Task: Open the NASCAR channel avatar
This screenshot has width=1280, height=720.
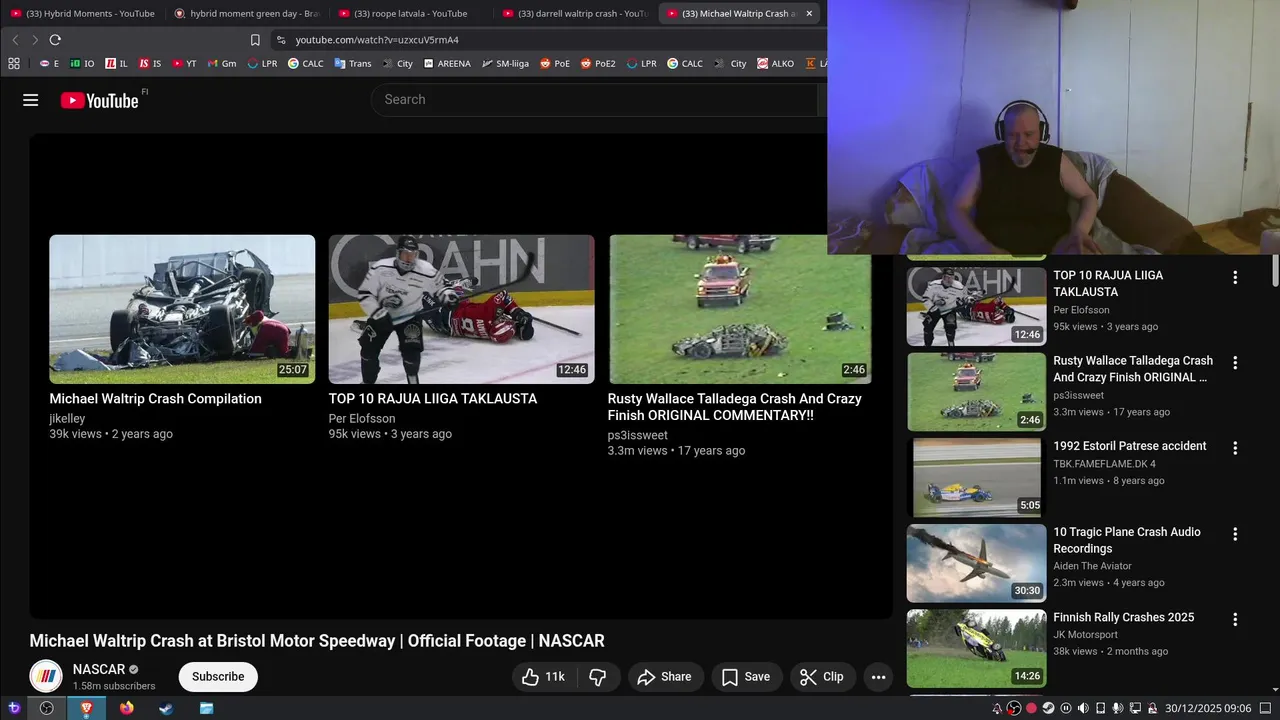Action: pyautogui.click(x=46, y=677)
